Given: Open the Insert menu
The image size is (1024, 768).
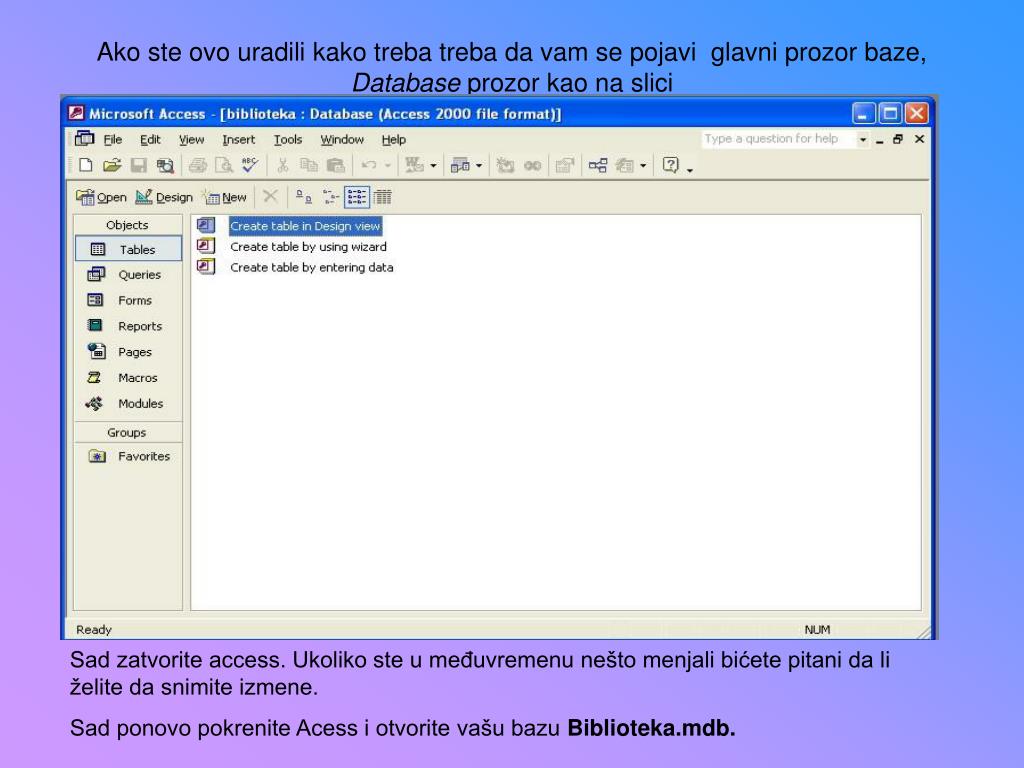Looking at the screenshot, I should pos(238,140).
